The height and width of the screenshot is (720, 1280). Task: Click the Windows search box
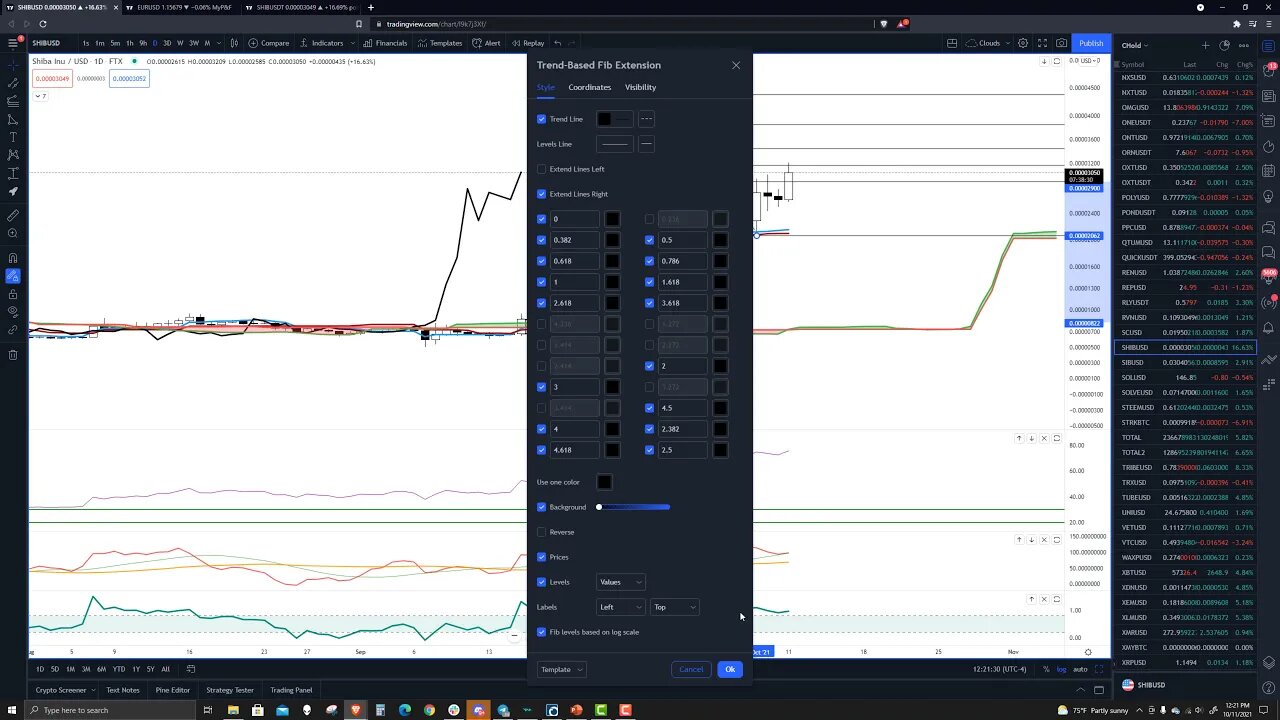(110, 710)
